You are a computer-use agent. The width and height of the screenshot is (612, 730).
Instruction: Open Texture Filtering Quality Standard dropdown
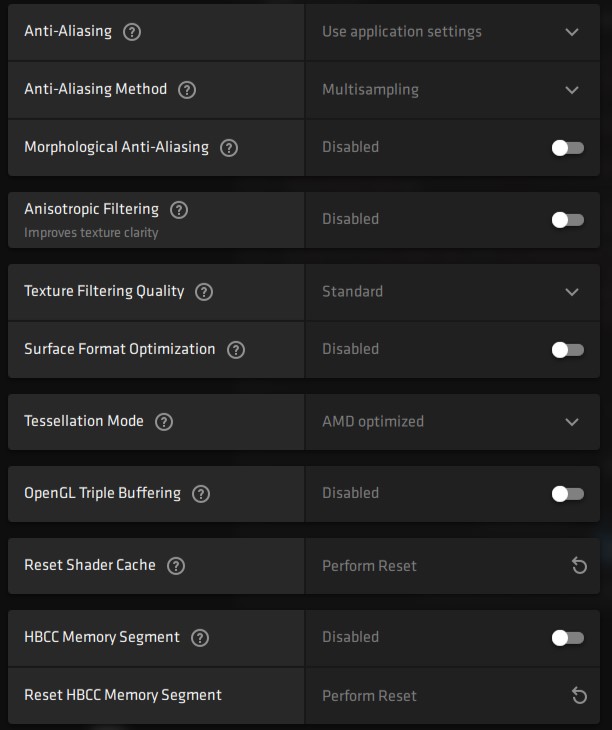pos(452,292)
